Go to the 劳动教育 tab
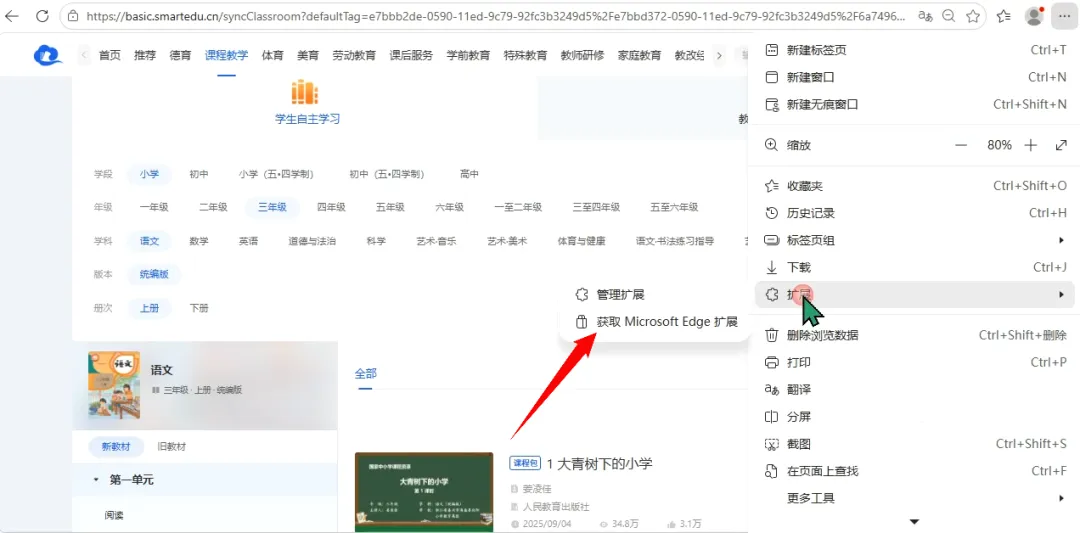 [354, 55]
